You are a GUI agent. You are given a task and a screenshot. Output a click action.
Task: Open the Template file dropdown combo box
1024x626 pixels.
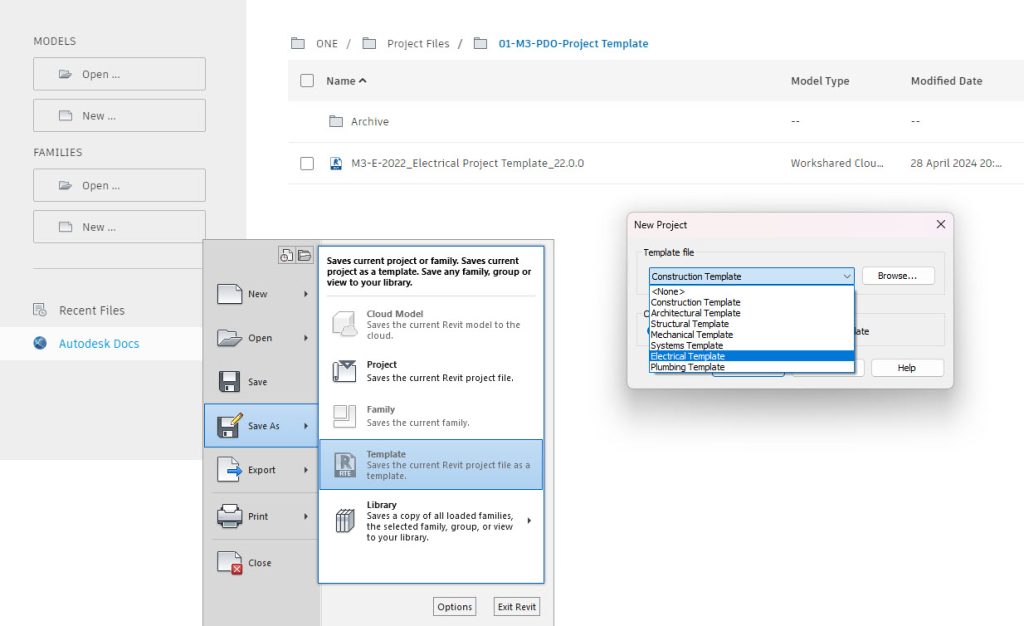pos(751,276)
